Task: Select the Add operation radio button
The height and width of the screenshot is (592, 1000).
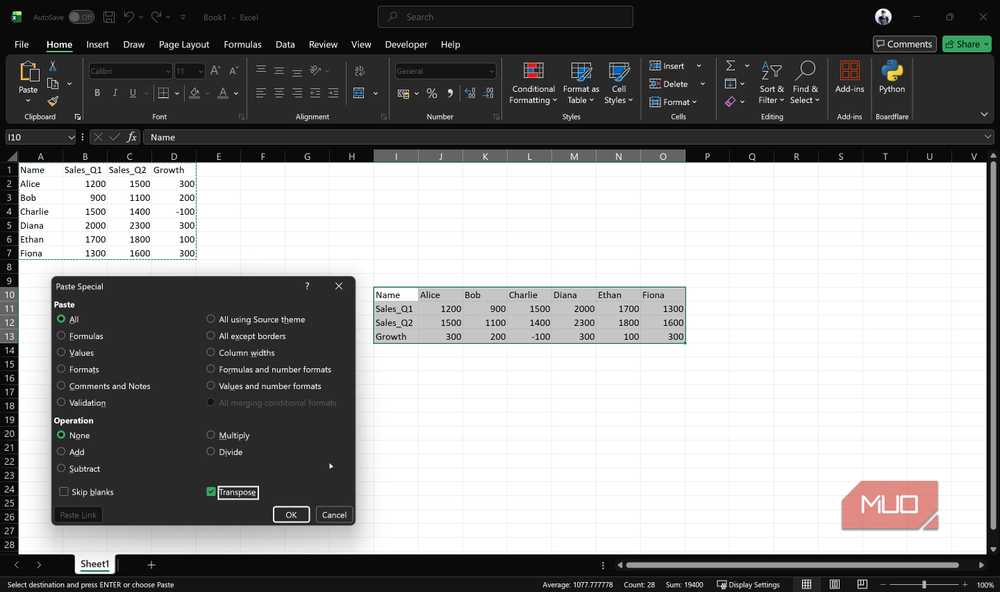Action: tap(61, 452)
